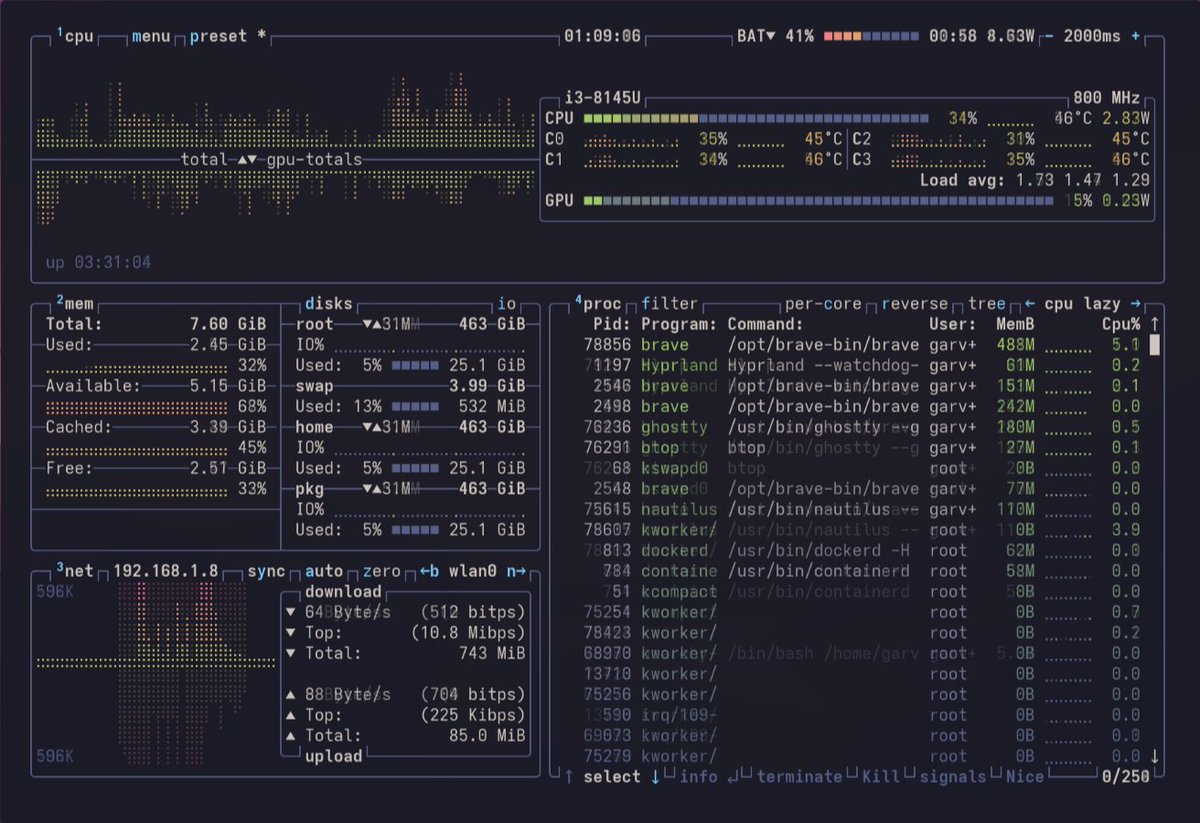Toggle io mode in disks panel
This screenshot has height=823, width=1200.
click(508, 303)
